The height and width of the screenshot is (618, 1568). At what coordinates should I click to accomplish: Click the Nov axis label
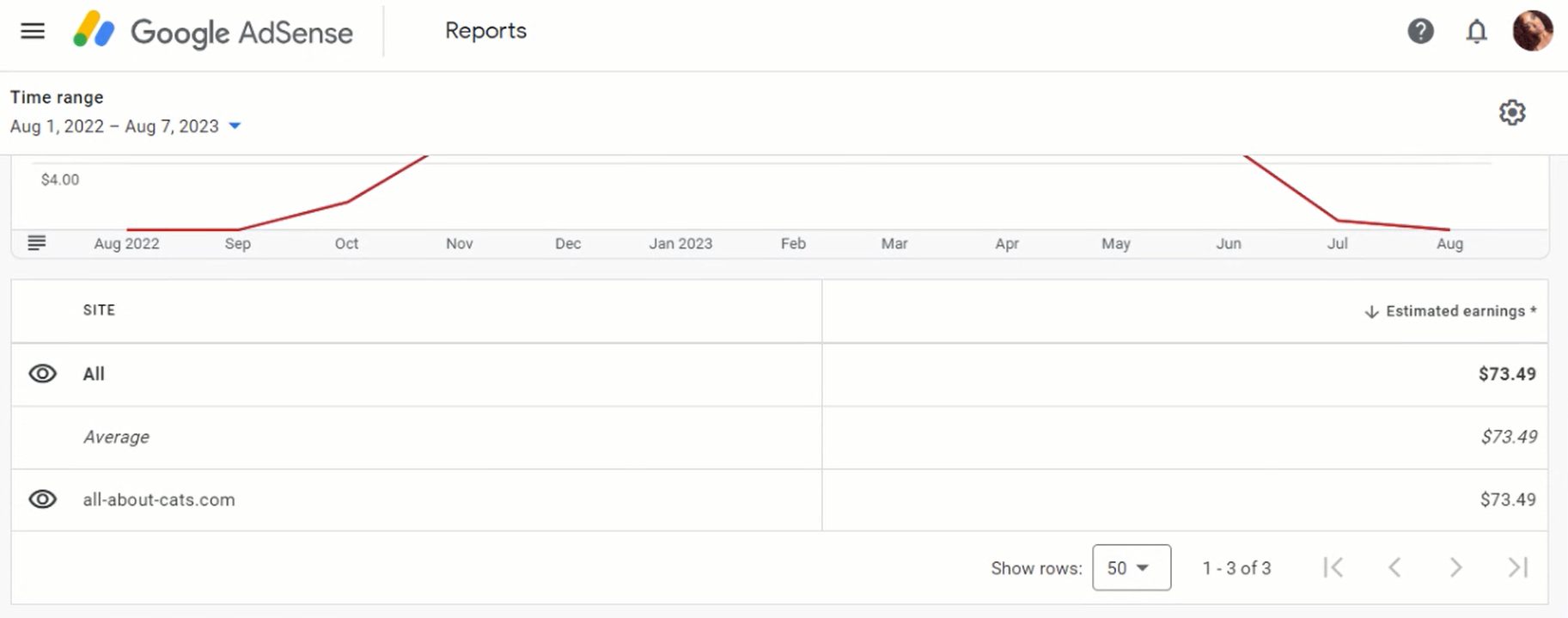click(x=460, y=243)
